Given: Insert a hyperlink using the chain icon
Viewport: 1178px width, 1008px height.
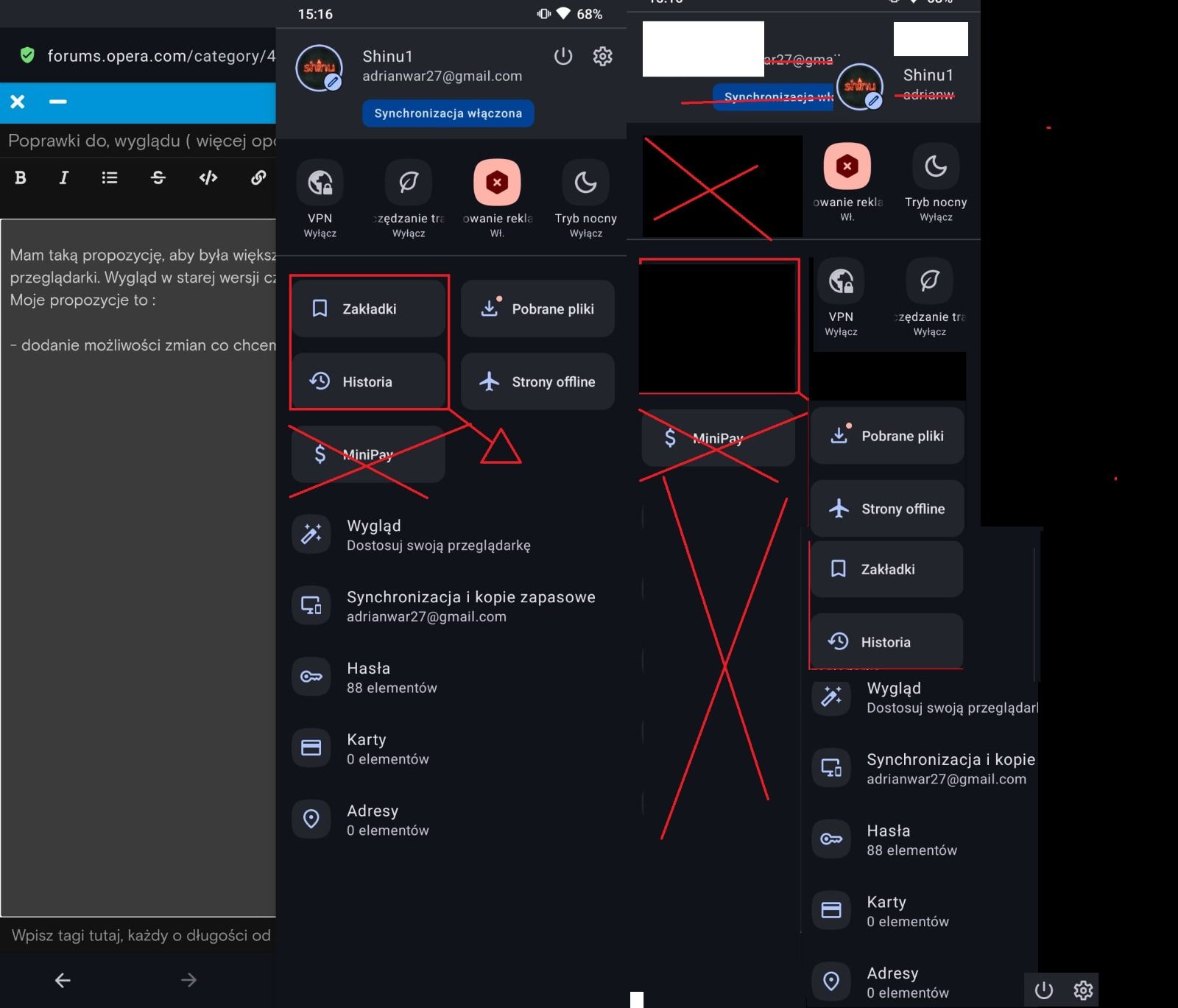Looking at the screenshot, I should pos(258,177).
